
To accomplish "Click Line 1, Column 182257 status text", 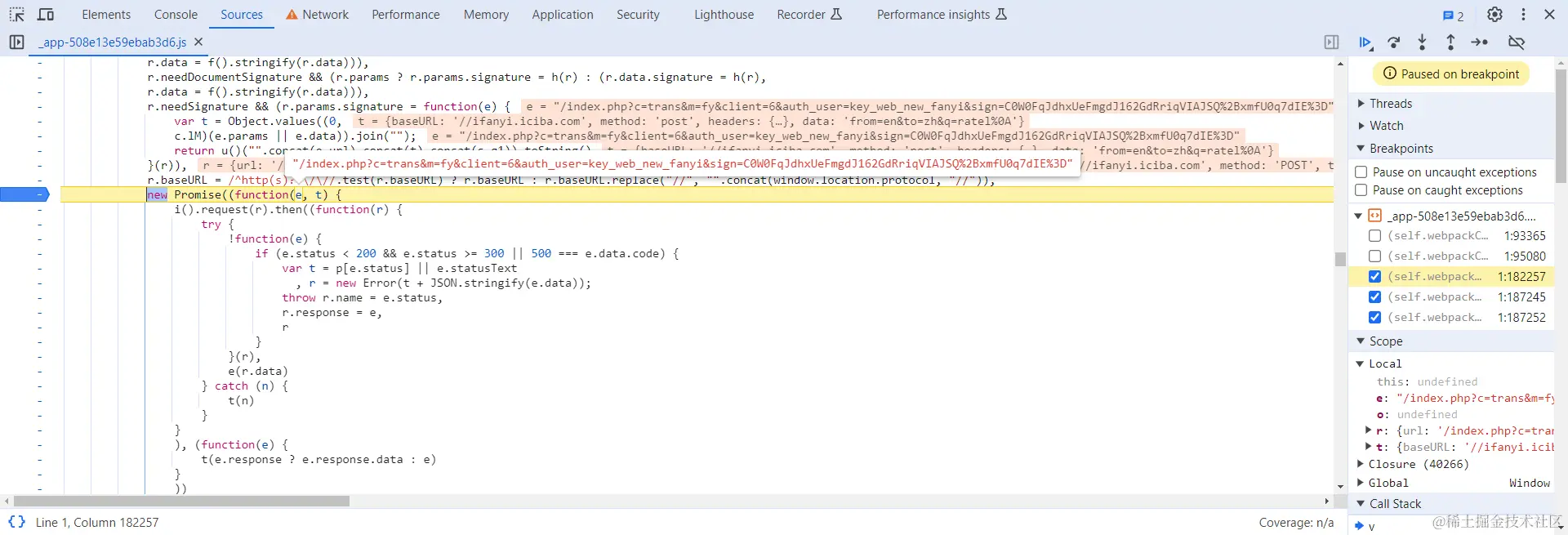I will [97, 522].
